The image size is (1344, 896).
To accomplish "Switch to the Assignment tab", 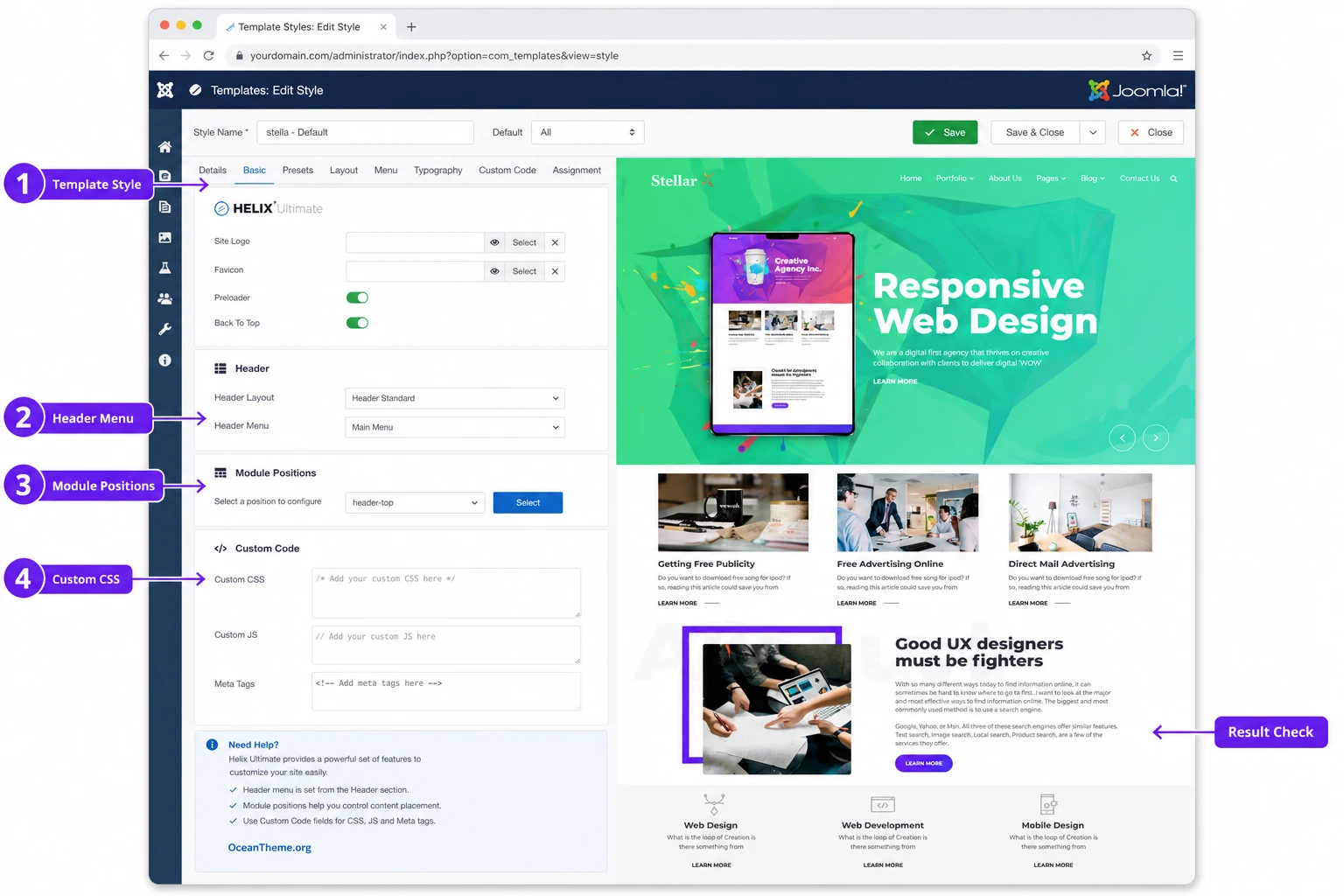I will [x=577, y=171].
